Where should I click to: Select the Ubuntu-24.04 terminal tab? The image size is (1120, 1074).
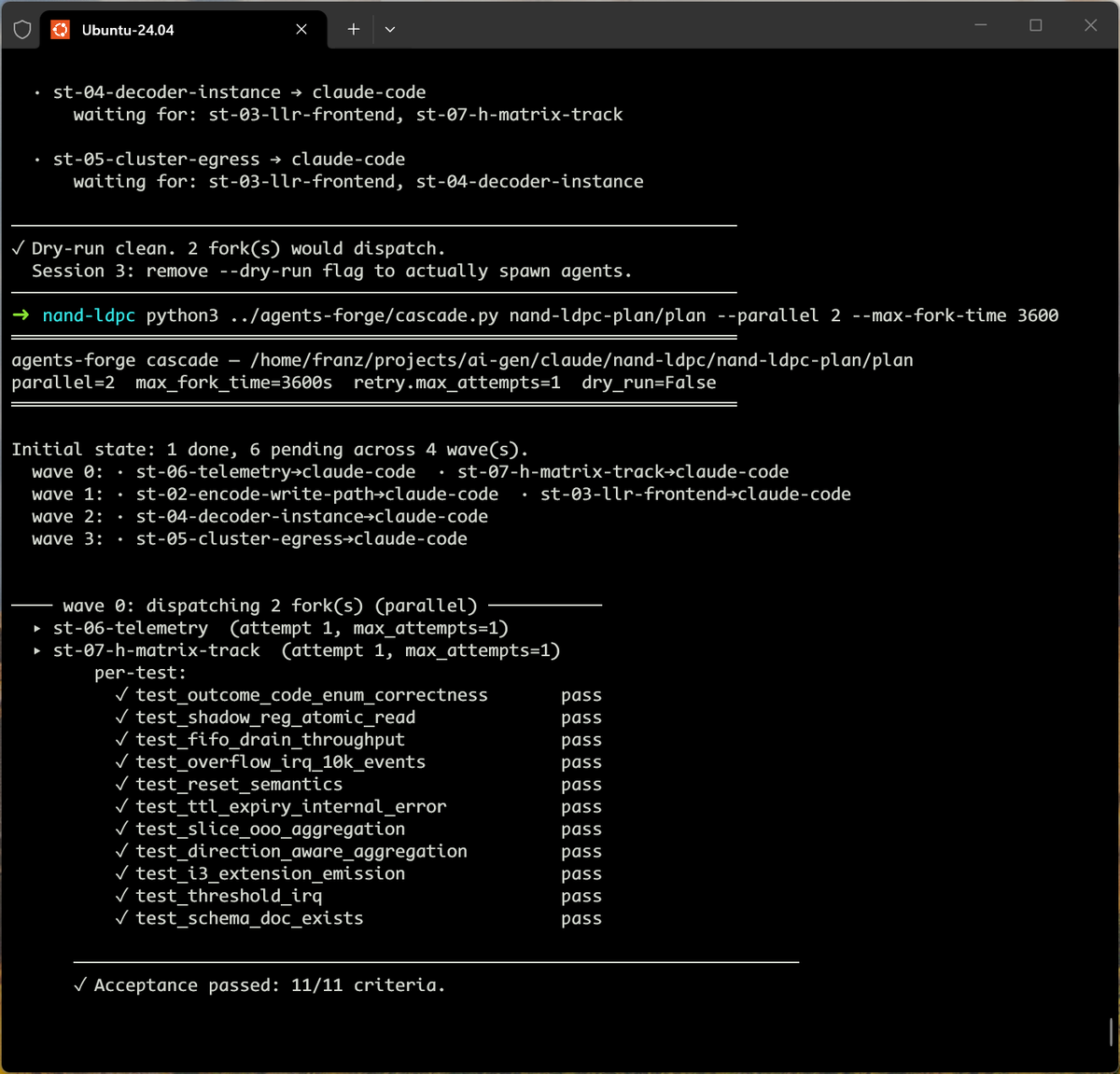click(184, 30)
